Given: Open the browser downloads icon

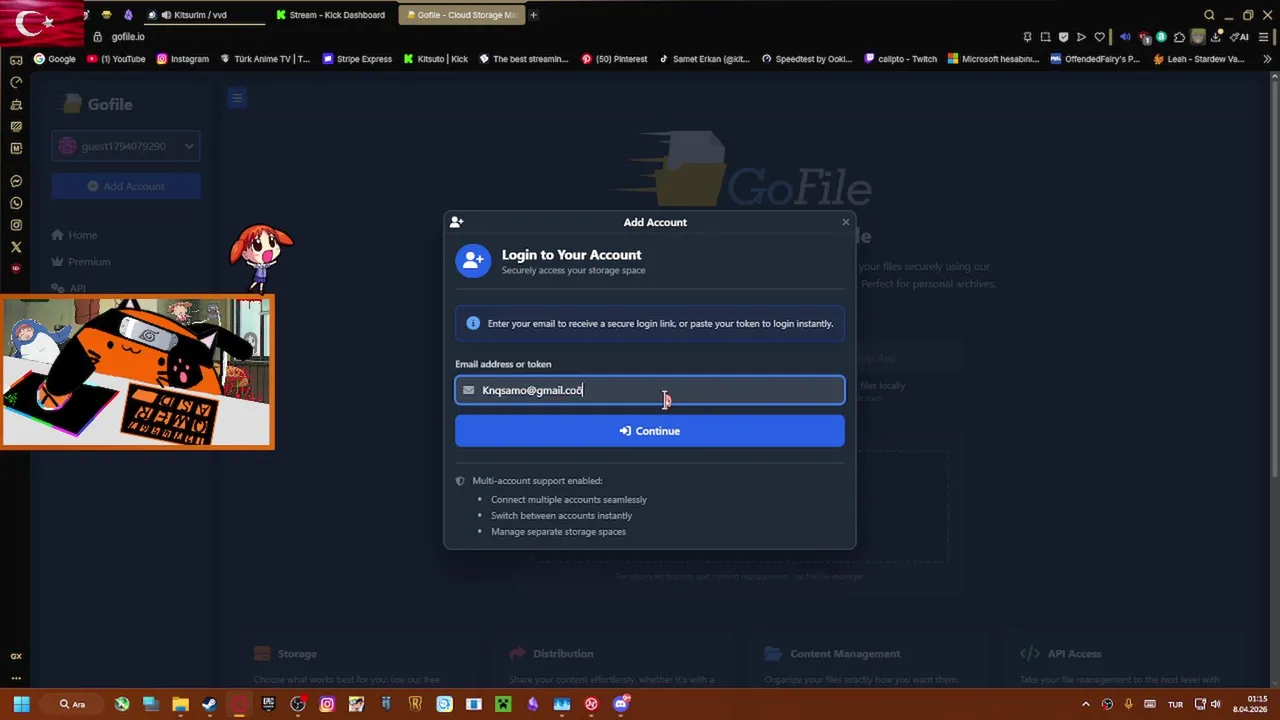Looking at the screenshot, I should pos(1217,37).
